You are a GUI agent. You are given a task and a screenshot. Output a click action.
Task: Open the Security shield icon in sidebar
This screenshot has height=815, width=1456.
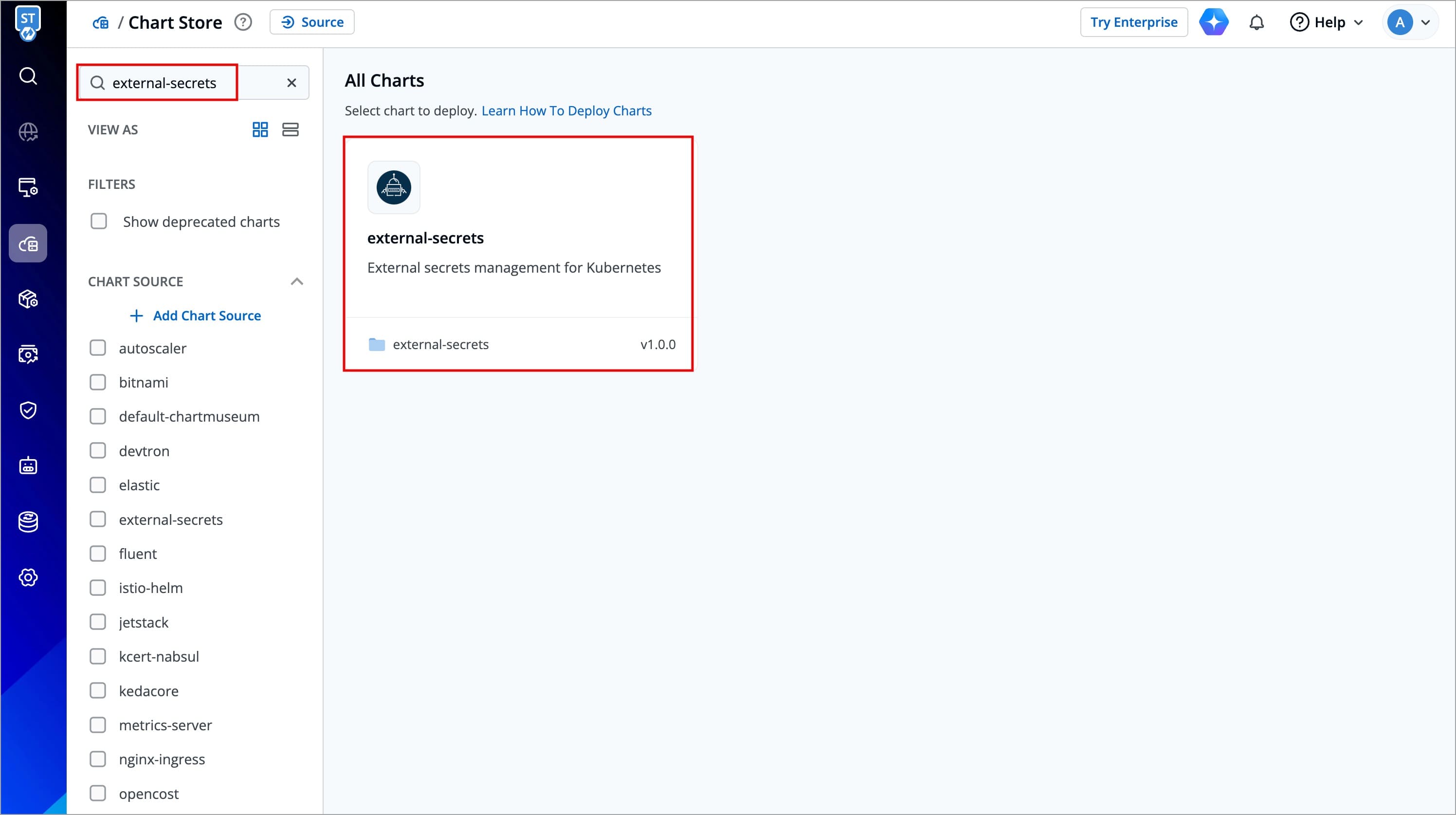tap(28, 410)
